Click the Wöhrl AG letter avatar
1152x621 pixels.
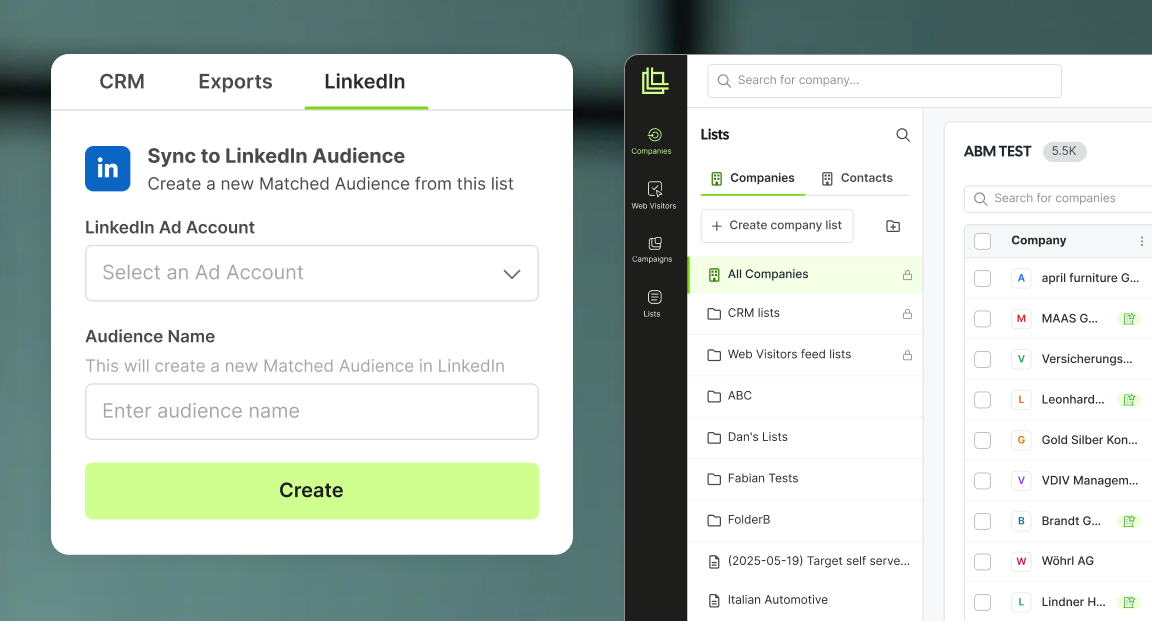[1020, 561]
